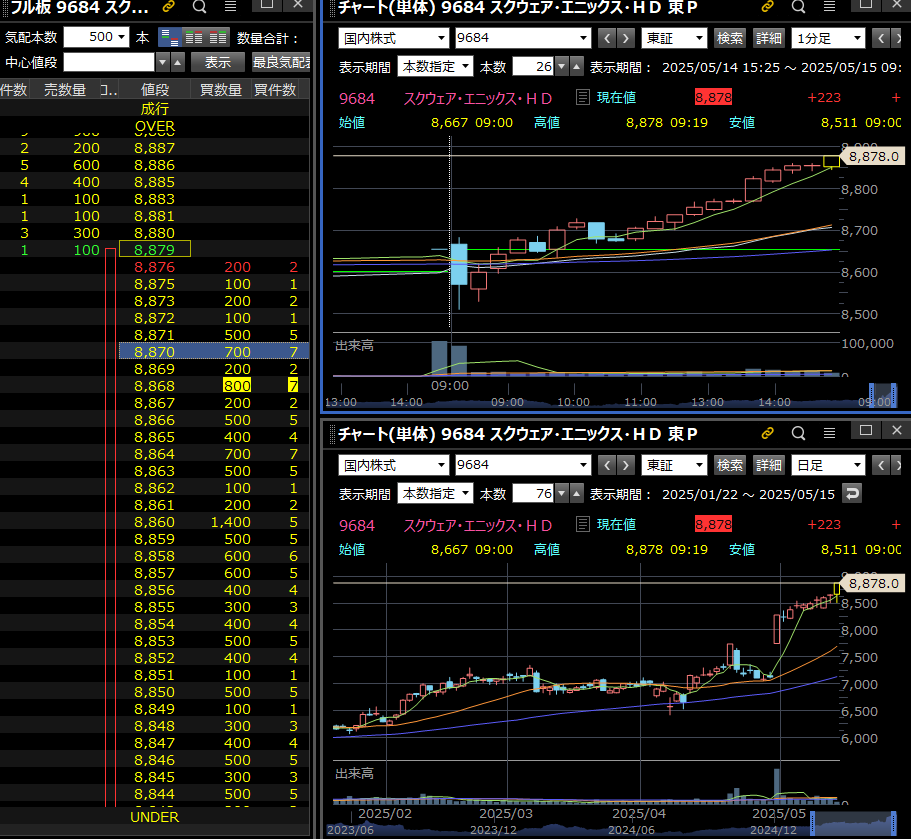The width and height of the screenshot is (911, 839).
Task: Select best bid price 8,876
Action: click(x=155, y=267)
